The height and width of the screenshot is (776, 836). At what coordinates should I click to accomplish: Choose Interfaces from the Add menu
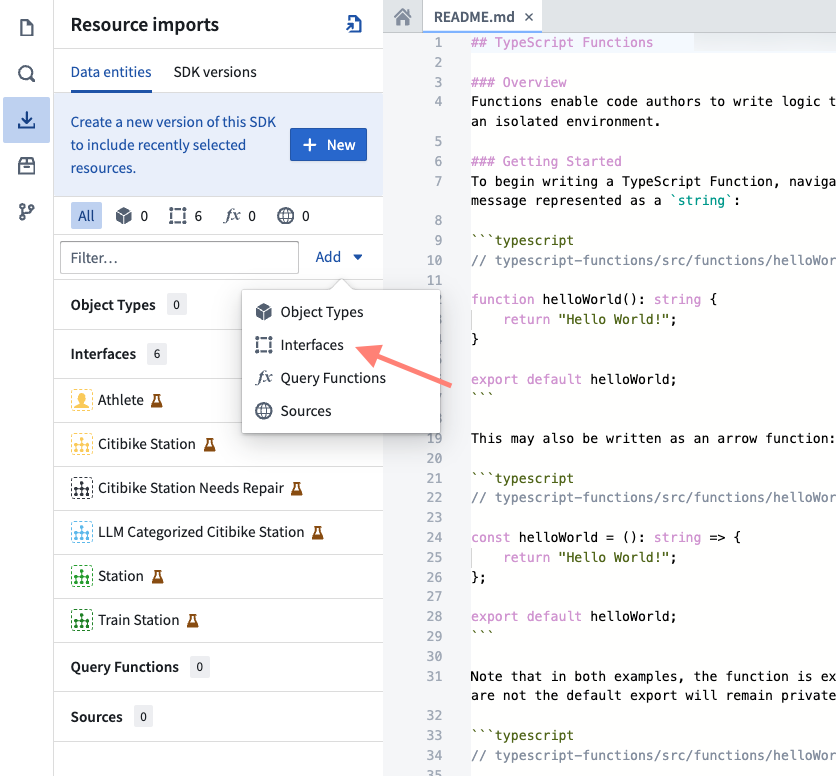pyautogui.click(x=311, y=345)
